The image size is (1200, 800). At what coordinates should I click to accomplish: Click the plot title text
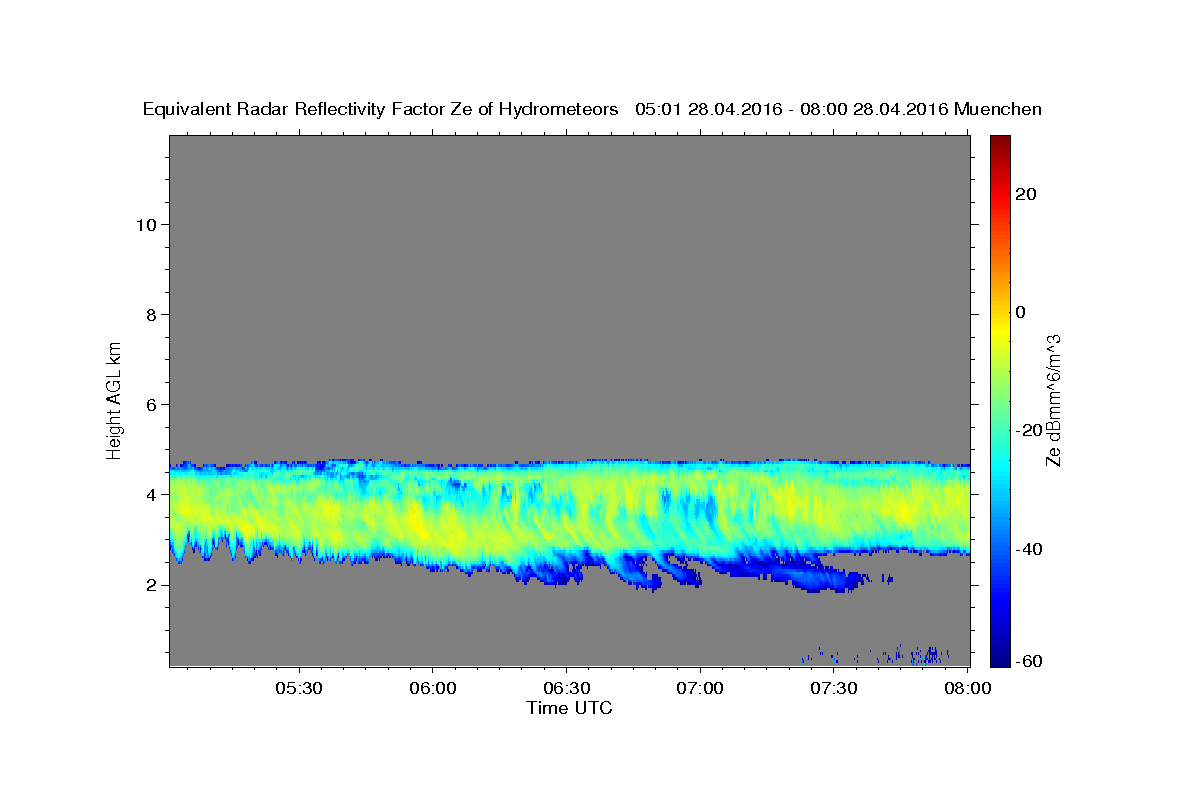(592, 109)
